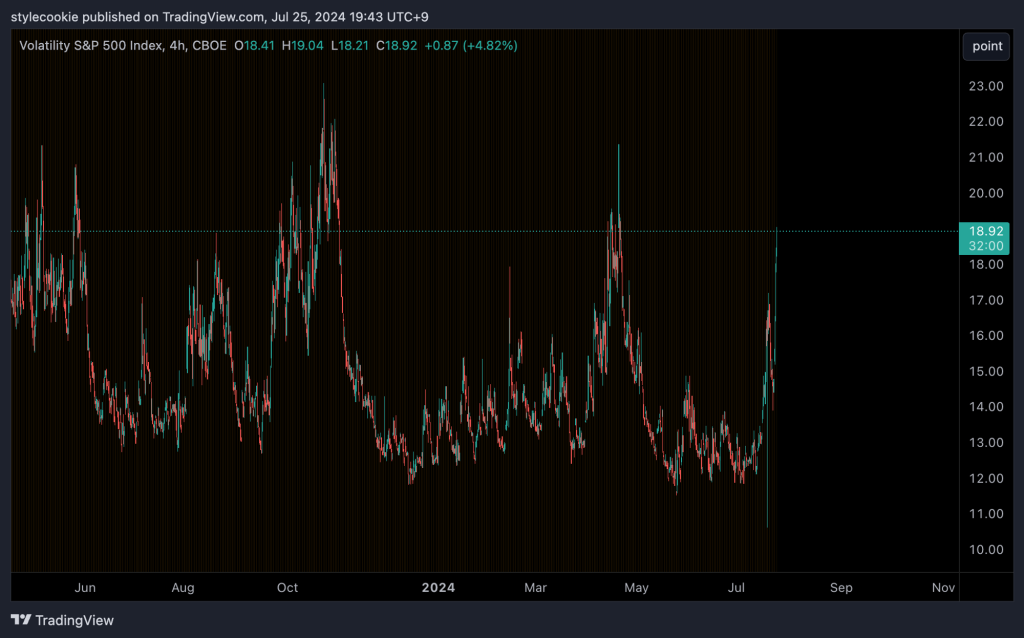The image size is (1024, 638).
Task: Select the Sep marker on time axis
Action: click(x=841, y=587)
